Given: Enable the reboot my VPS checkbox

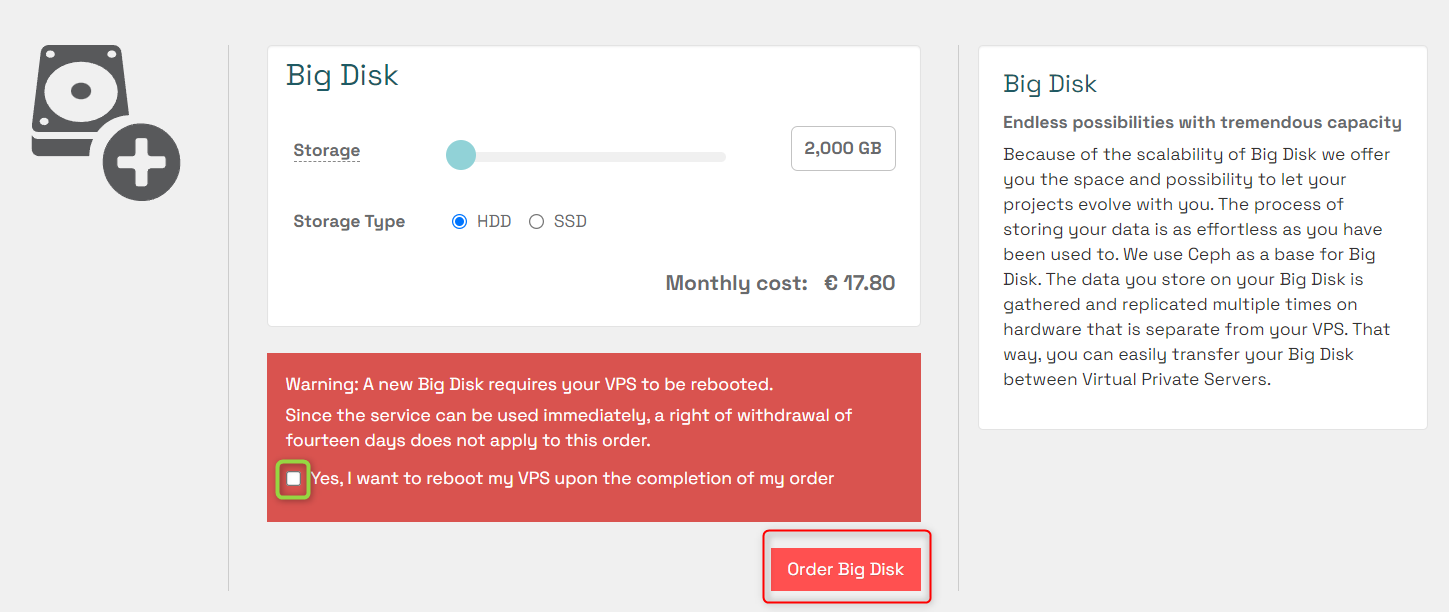Looking at the screenshot, I should (x=293, y=479).
